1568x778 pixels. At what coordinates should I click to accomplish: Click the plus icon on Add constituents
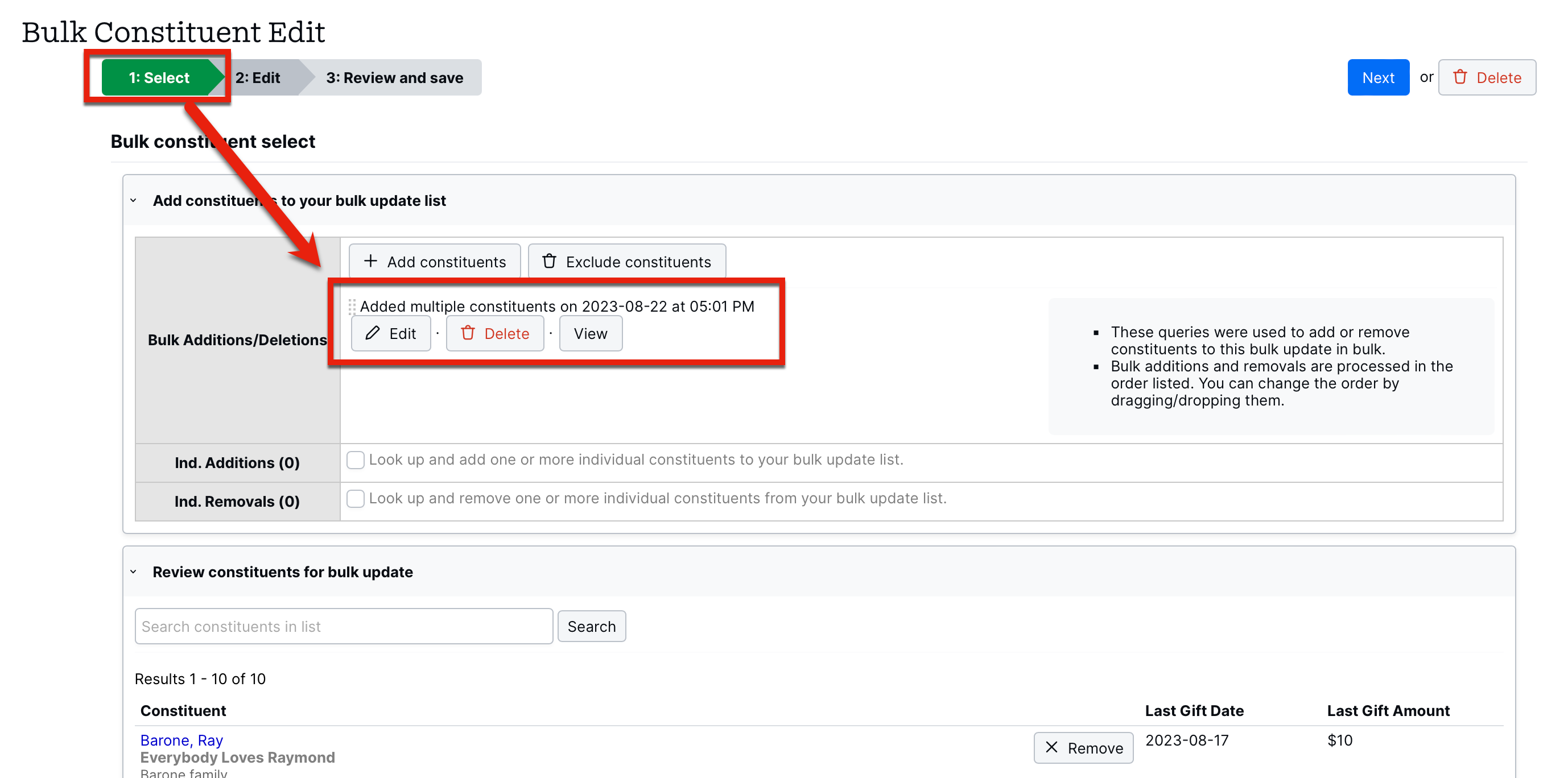pyautogui.click(x=370, y=262)
